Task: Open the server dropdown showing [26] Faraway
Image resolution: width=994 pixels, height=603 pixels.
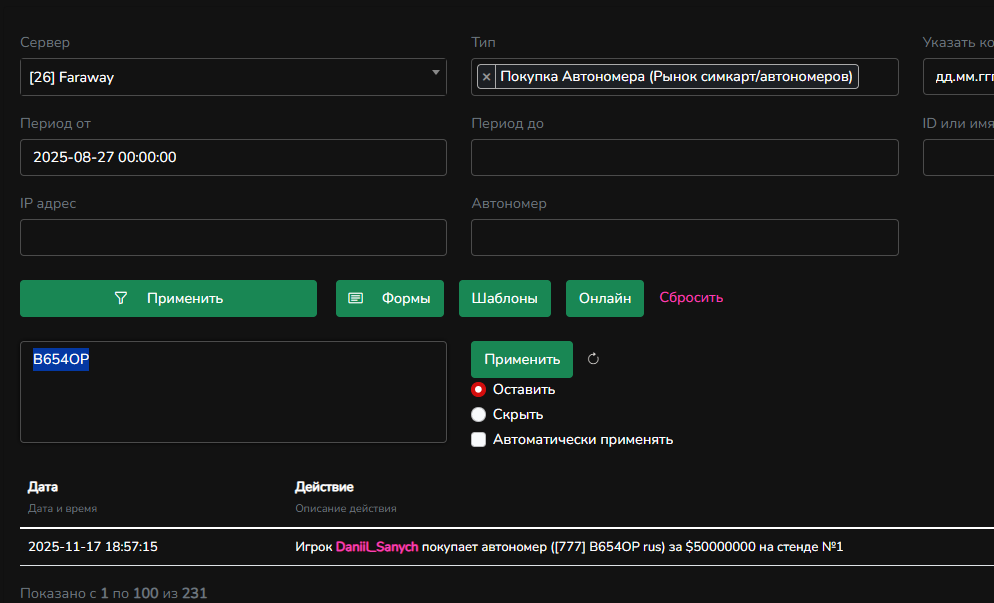Action: [233, 77]
